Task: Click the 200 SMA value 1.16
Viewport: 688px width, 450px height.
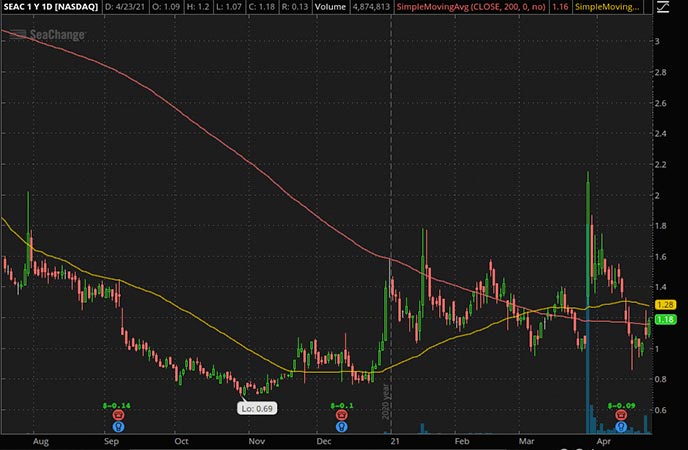Action: click(560, 7)
